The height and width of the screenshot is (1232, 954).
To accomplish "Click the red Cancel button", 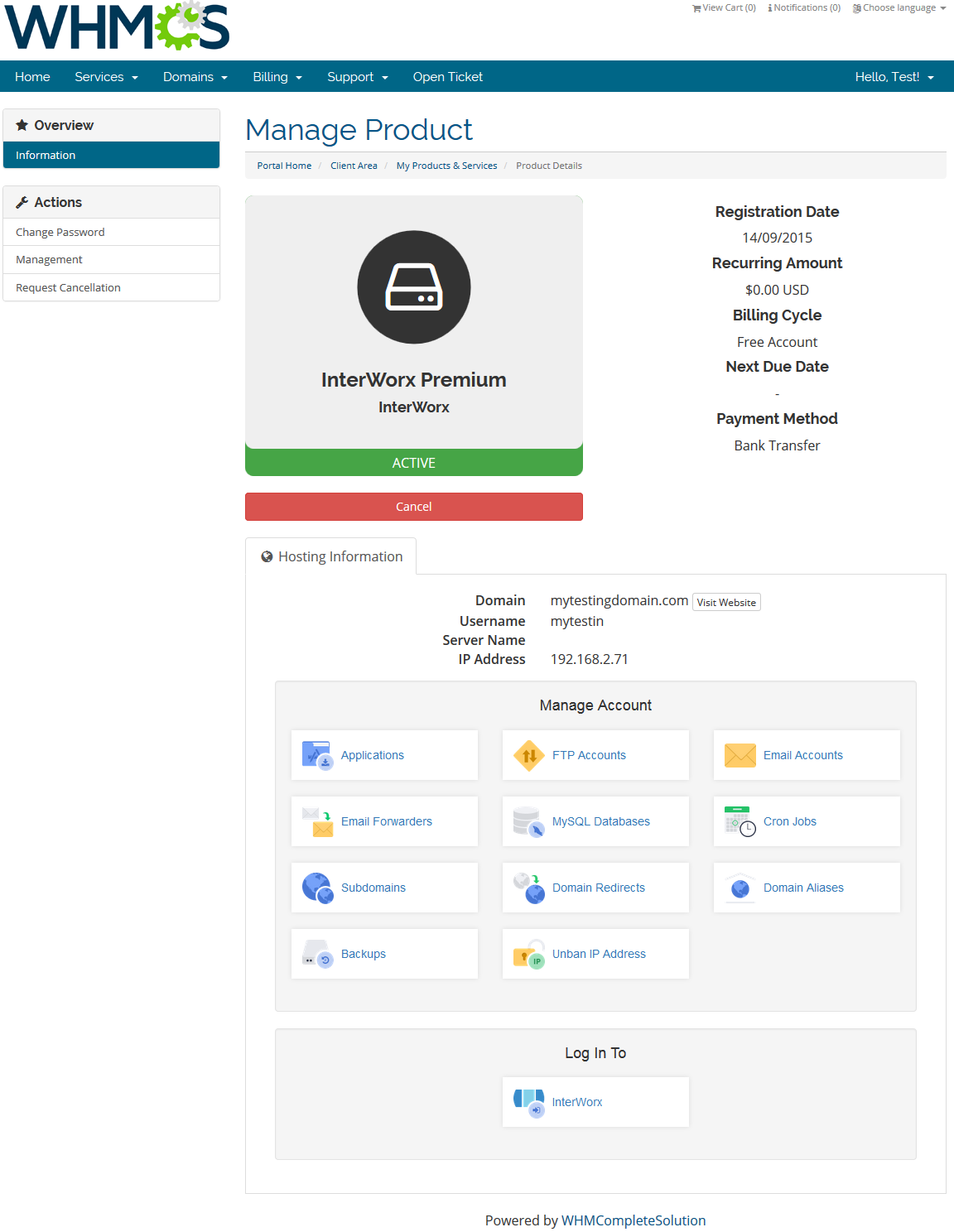I will pos(414,507).
